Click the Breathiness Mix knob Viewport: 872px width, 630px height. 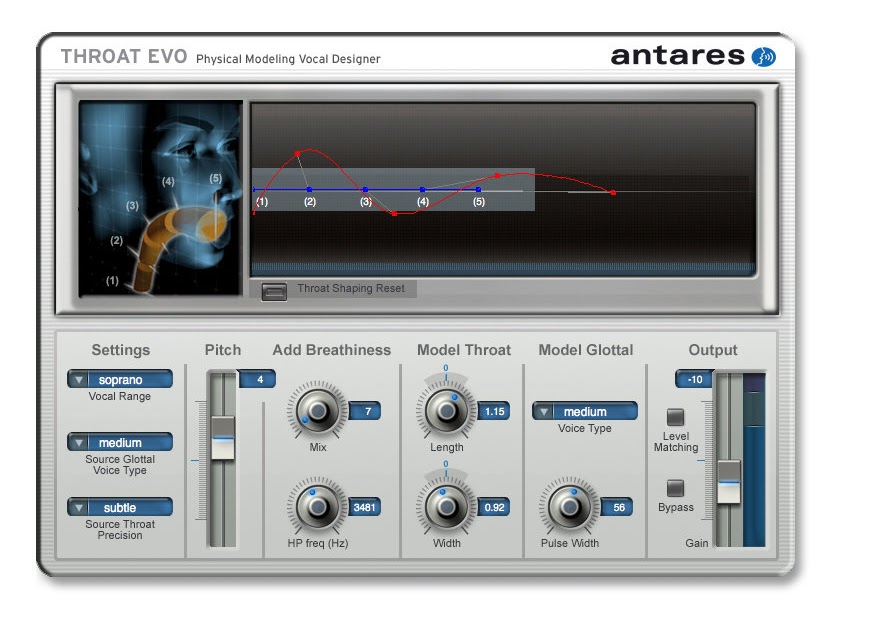[x=318, y=411]
